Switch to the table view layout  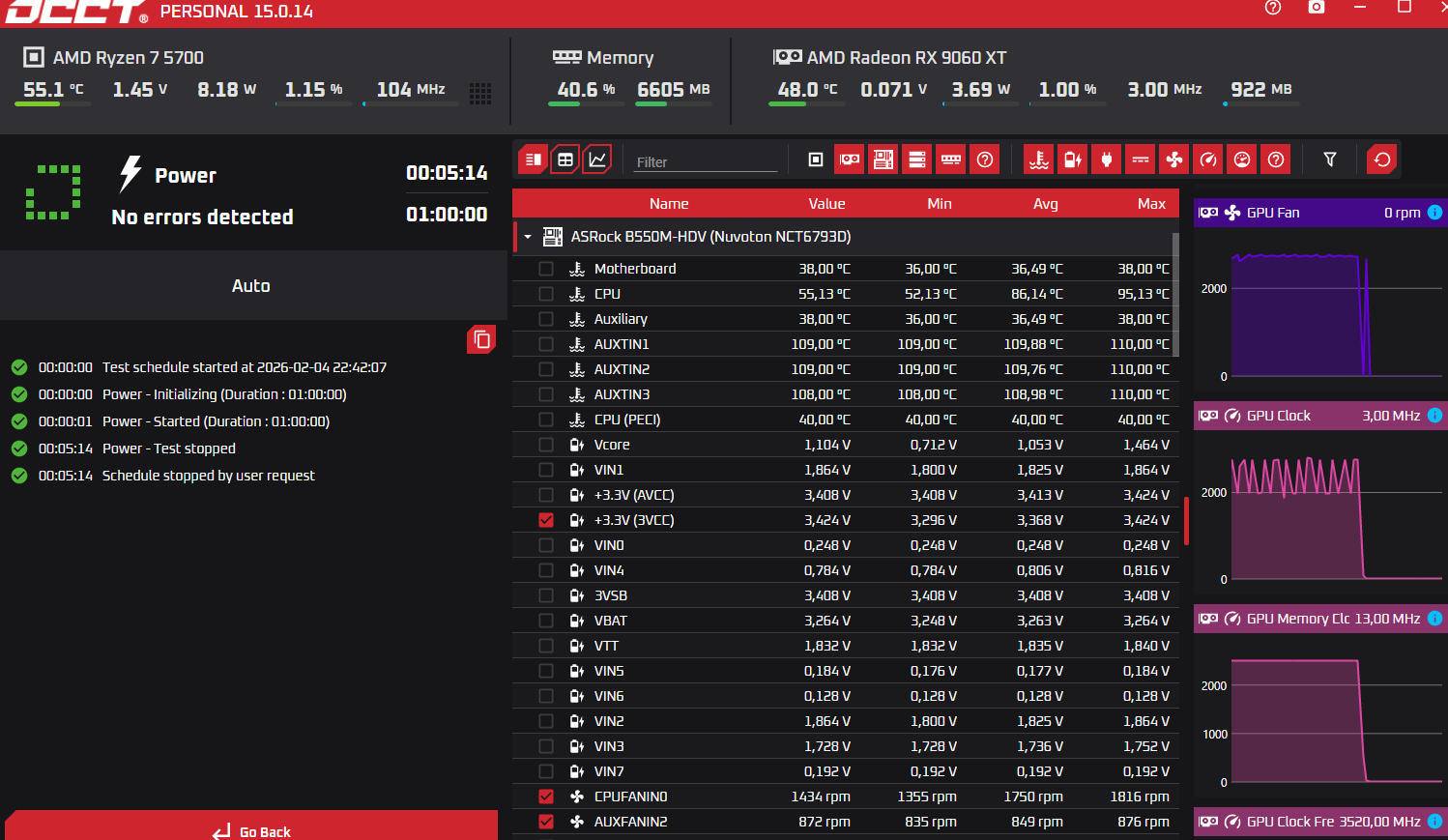(x=565, y=159)
